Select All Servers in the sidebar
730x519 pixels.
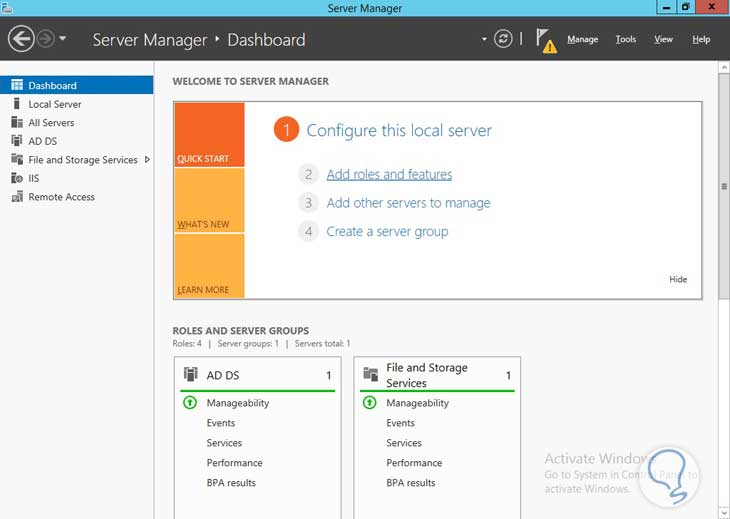tap(51, 123)
